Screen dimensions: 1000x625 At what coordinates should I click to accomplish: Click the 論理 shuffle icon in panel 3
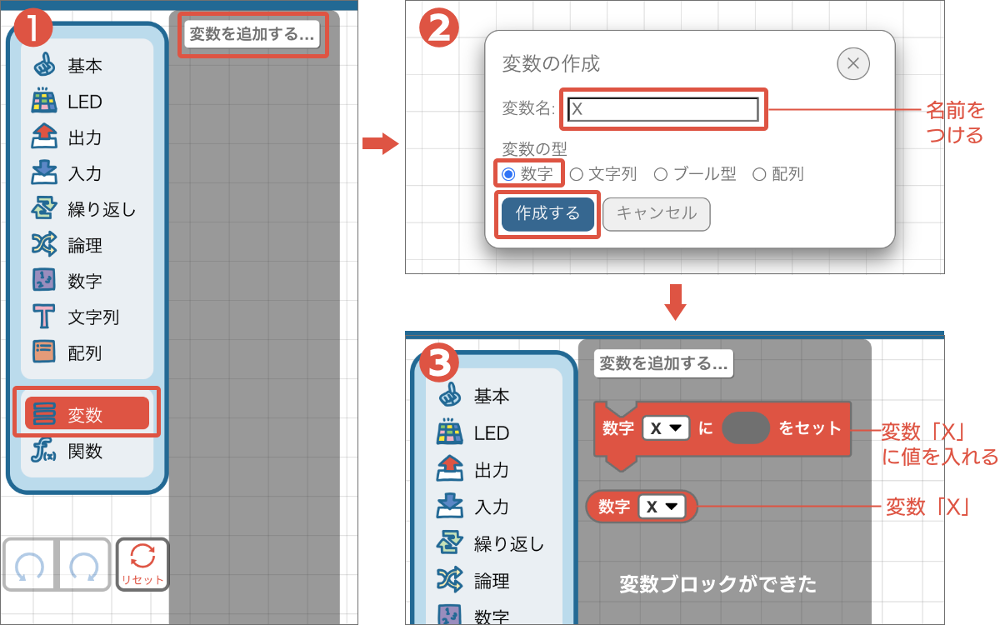tap(450, 580)
